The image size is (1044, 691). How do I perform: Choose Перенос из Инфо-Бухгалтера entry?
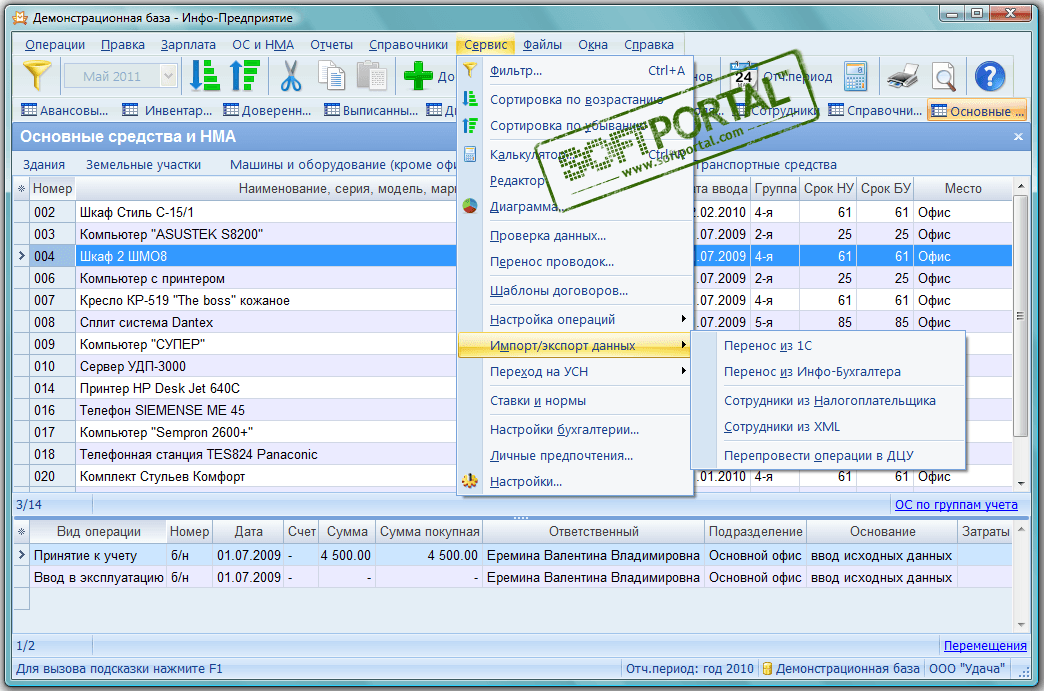pos(828,371)
